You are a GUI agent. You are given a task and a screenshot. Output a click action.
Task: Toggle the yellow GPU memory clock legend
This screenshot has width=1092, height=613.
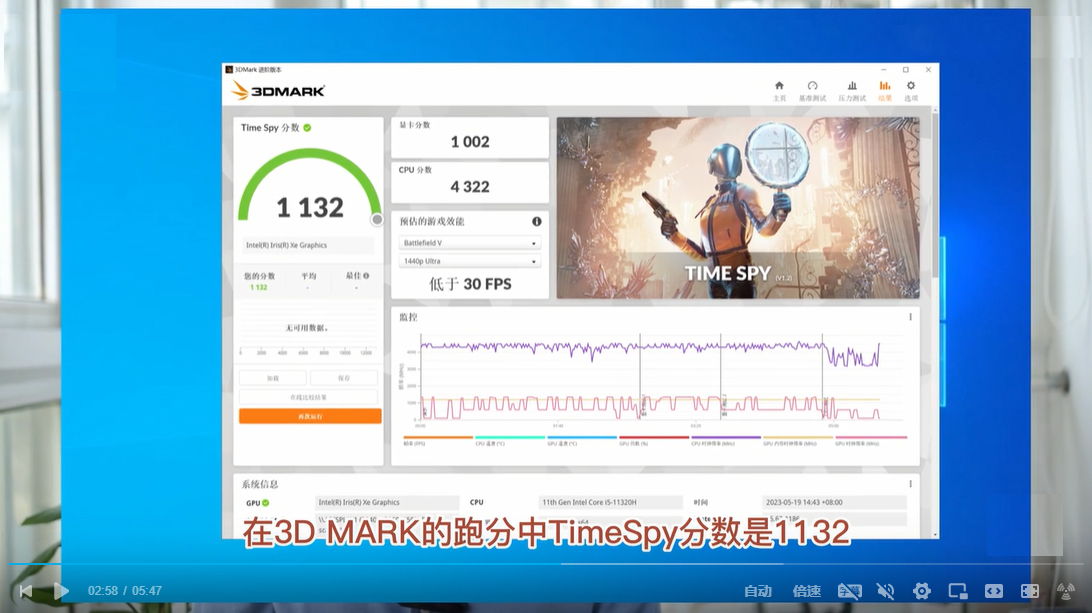pos(798,440)
